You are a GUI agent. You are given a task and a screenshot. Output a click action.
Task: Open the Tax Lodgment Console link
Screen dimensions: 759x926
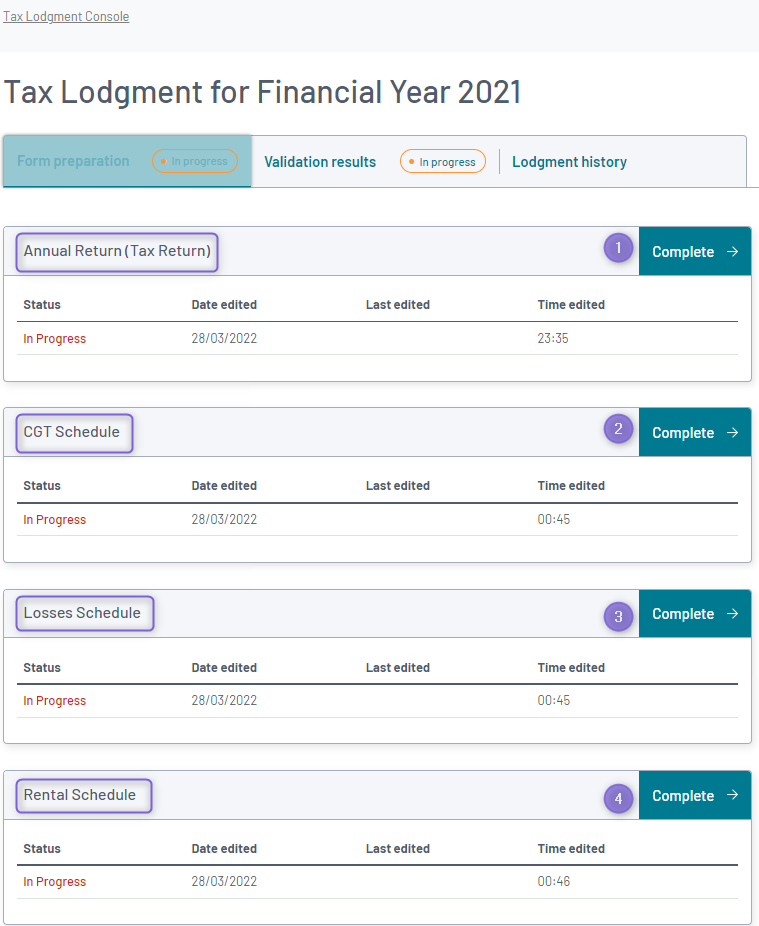[65, 16]
